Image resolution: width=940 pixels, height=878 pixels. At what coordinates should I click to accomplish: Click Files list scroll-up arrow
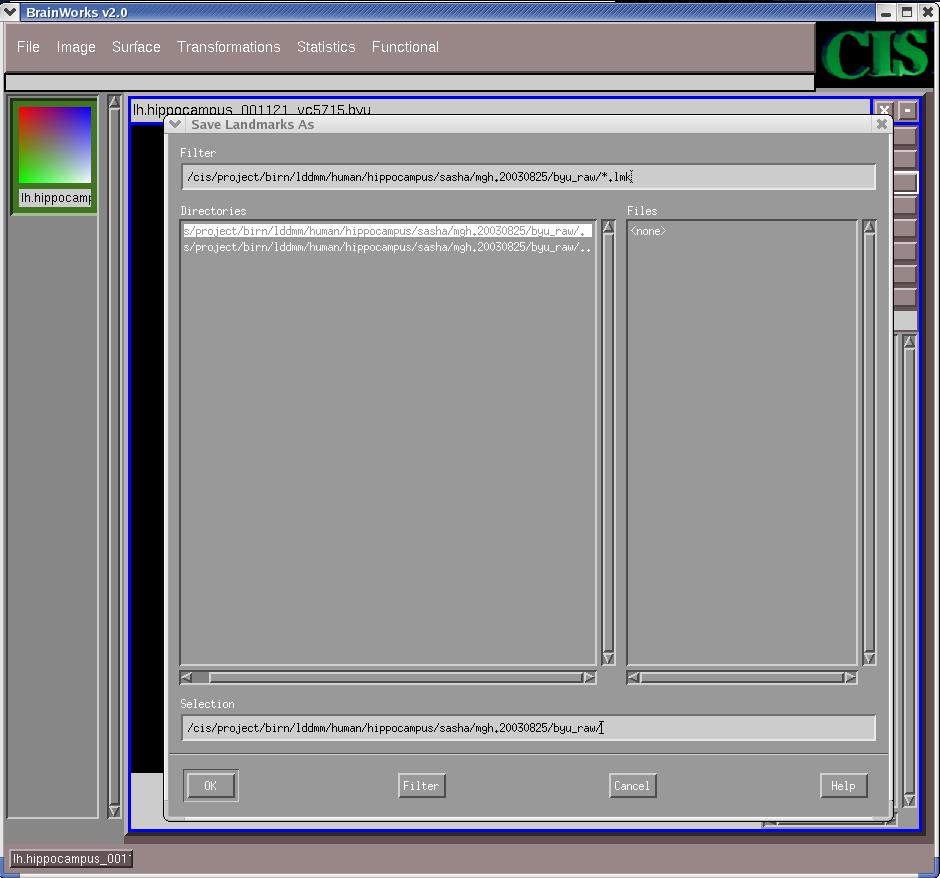(869, 227)
